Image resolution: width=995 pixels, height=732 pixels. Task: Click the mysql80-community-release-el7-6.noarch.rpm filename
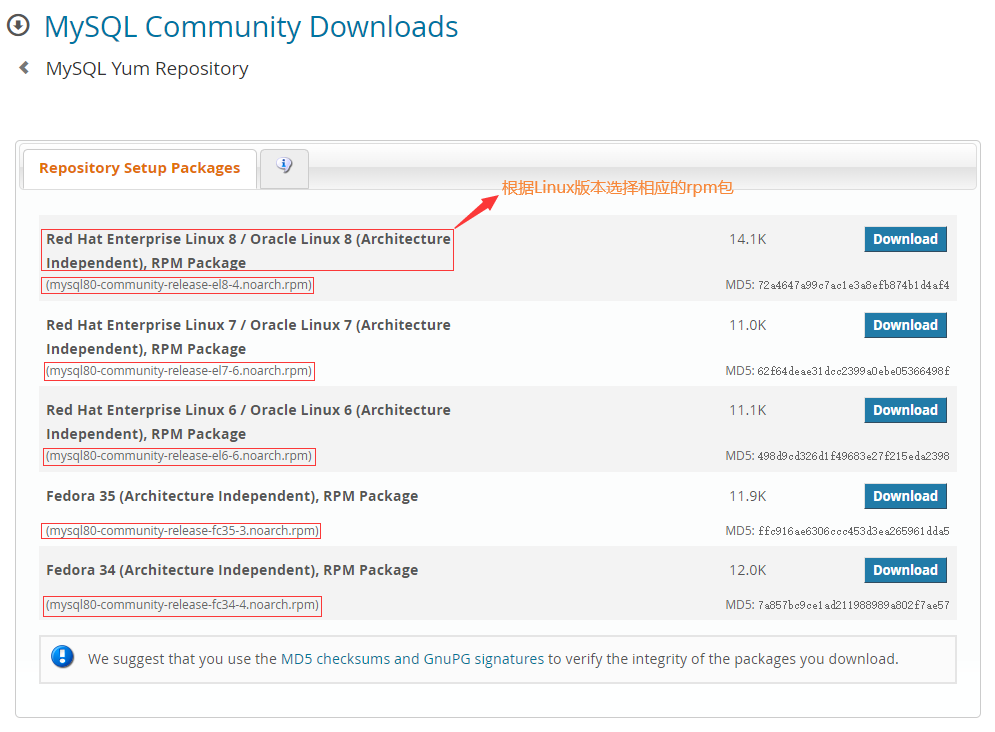tap(178, 370)
